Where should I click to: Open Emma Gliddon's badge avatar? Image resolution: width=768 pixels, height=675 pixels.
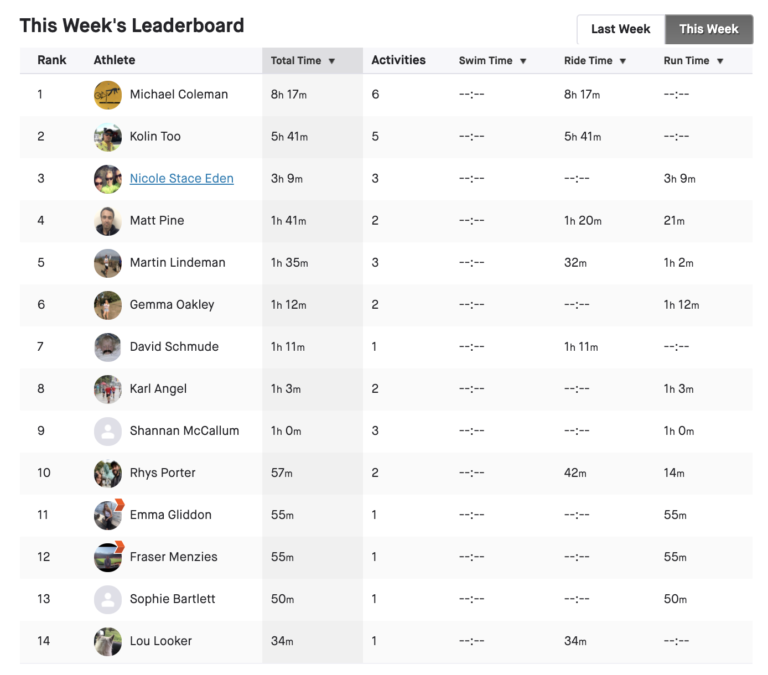pyautogui.click(x=108, y=515)
